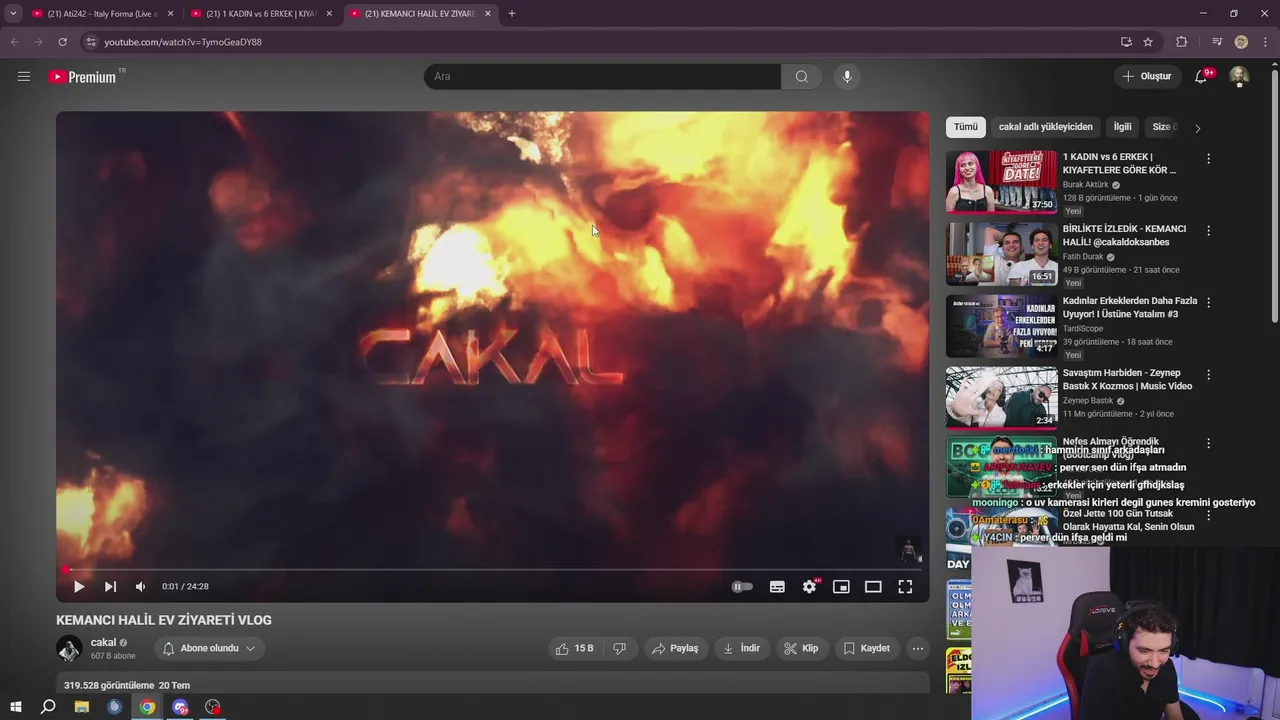Skip to the next video
This screenshot has height=720, width=1280.
(110, 587)
